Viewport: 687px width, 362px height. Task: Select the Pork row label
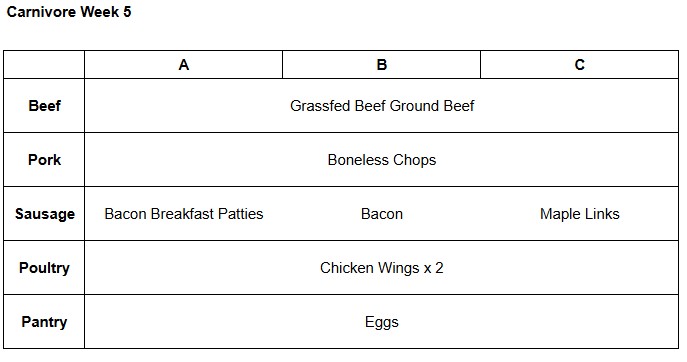(44, 160)
